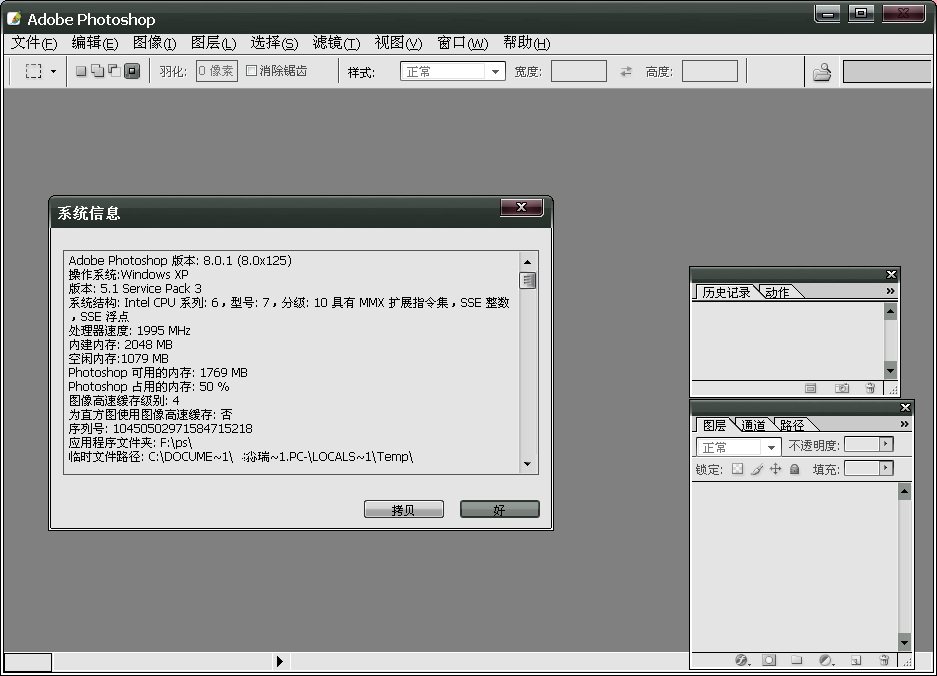The image size is (937, 676).
Task: Choose the new selection mode icon
Action: point(81,71)
